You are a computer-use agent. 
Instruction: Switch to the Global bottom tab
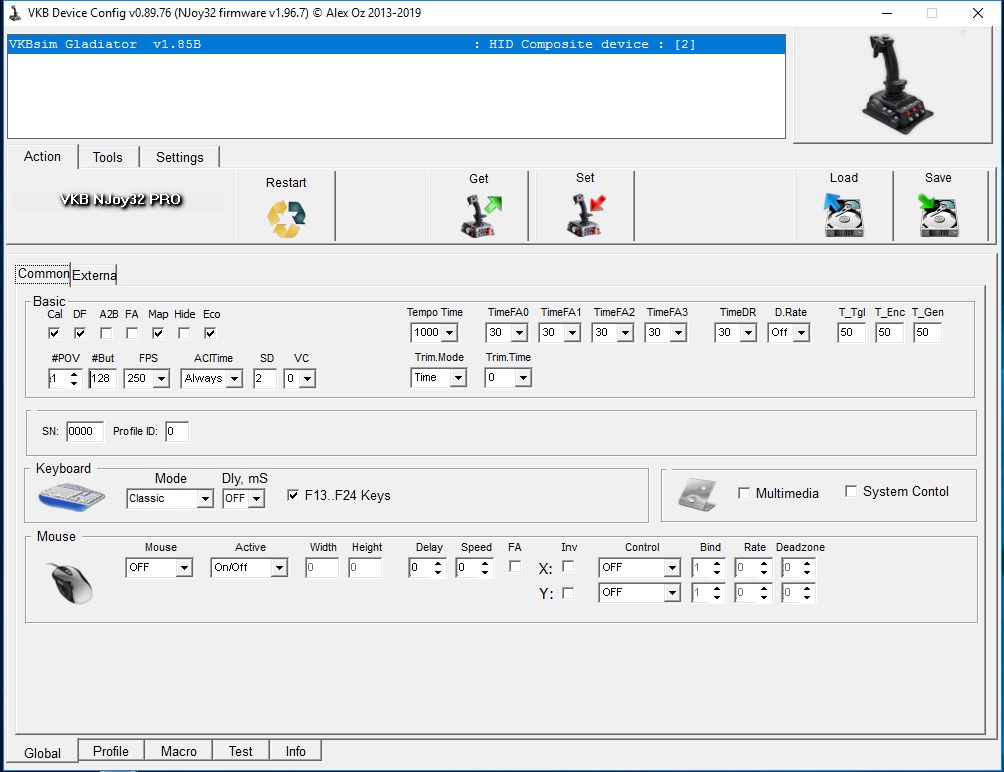42,753
